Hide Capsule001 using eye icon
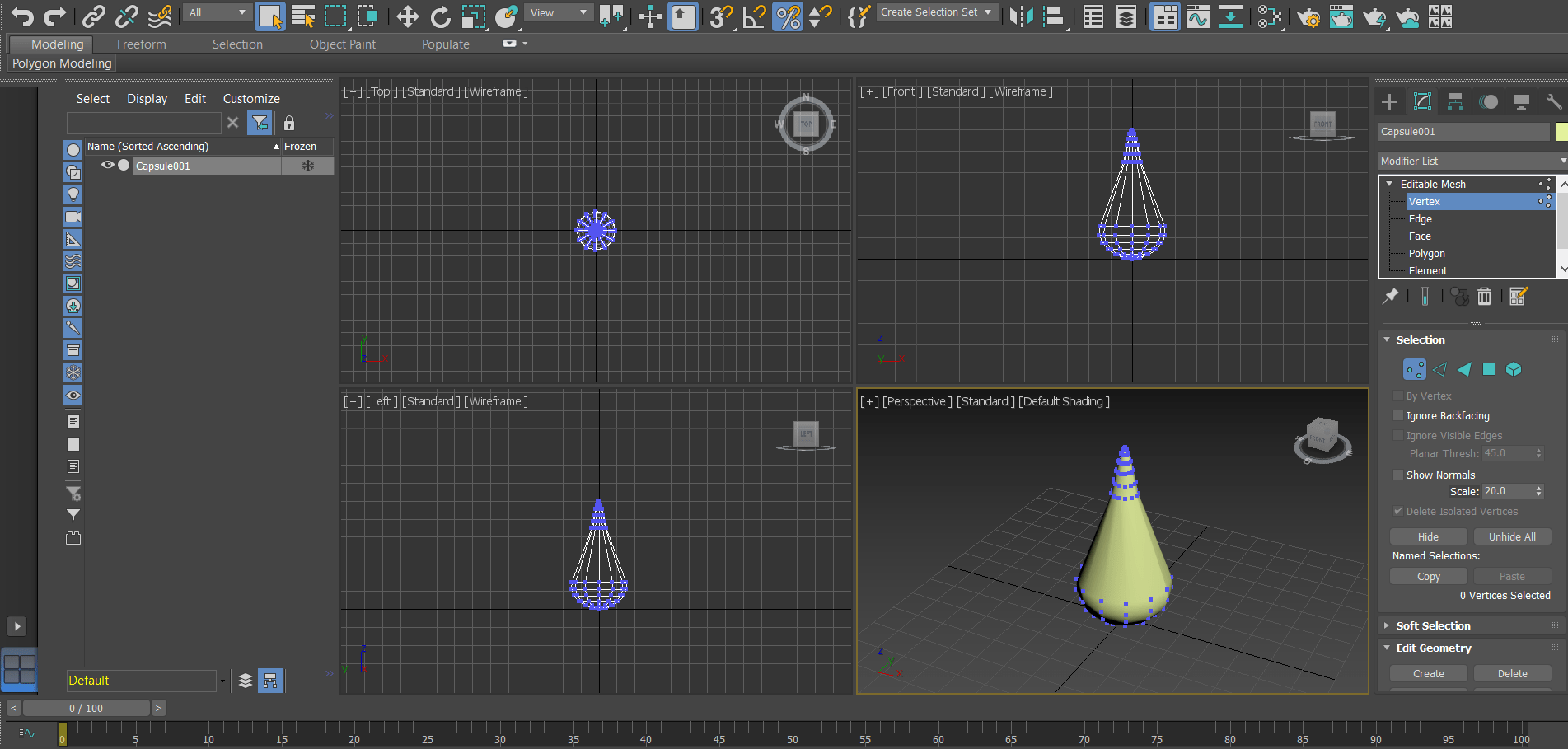This screenshot has height=749, width=1568. pos(107,165)
